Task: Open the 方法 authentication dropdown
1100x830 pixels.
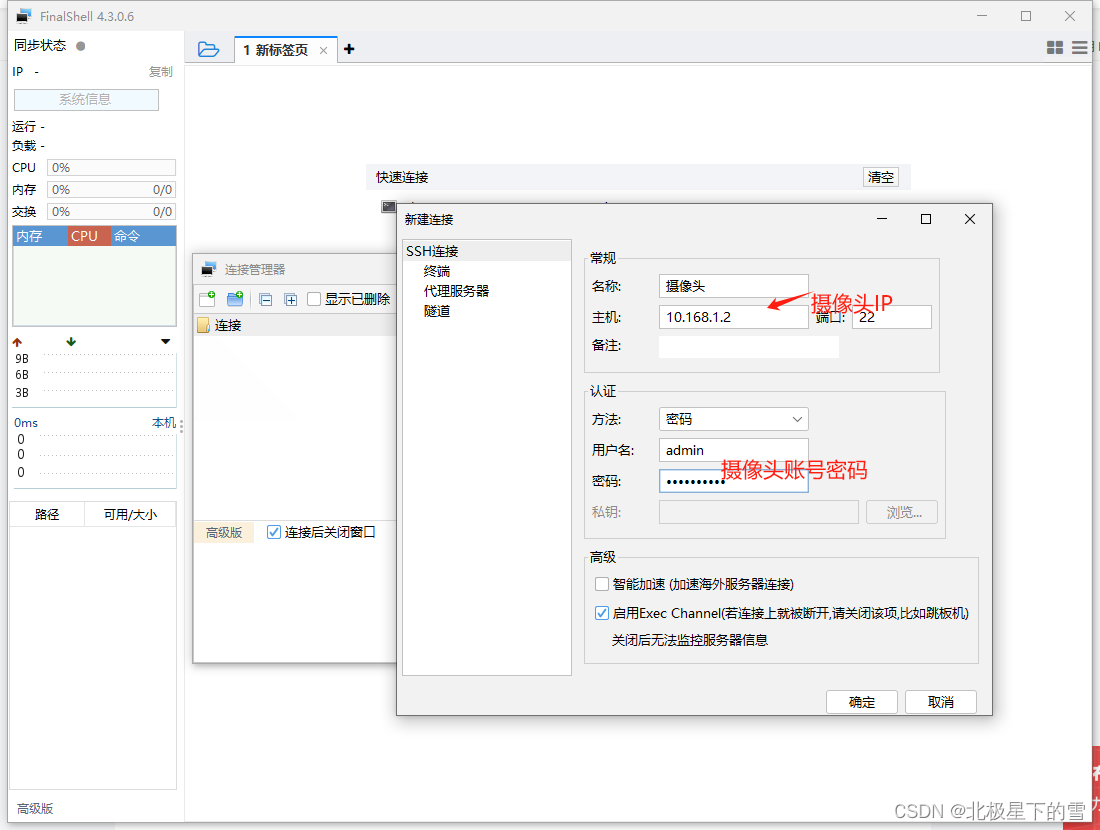Action: (x=733, y=419)
